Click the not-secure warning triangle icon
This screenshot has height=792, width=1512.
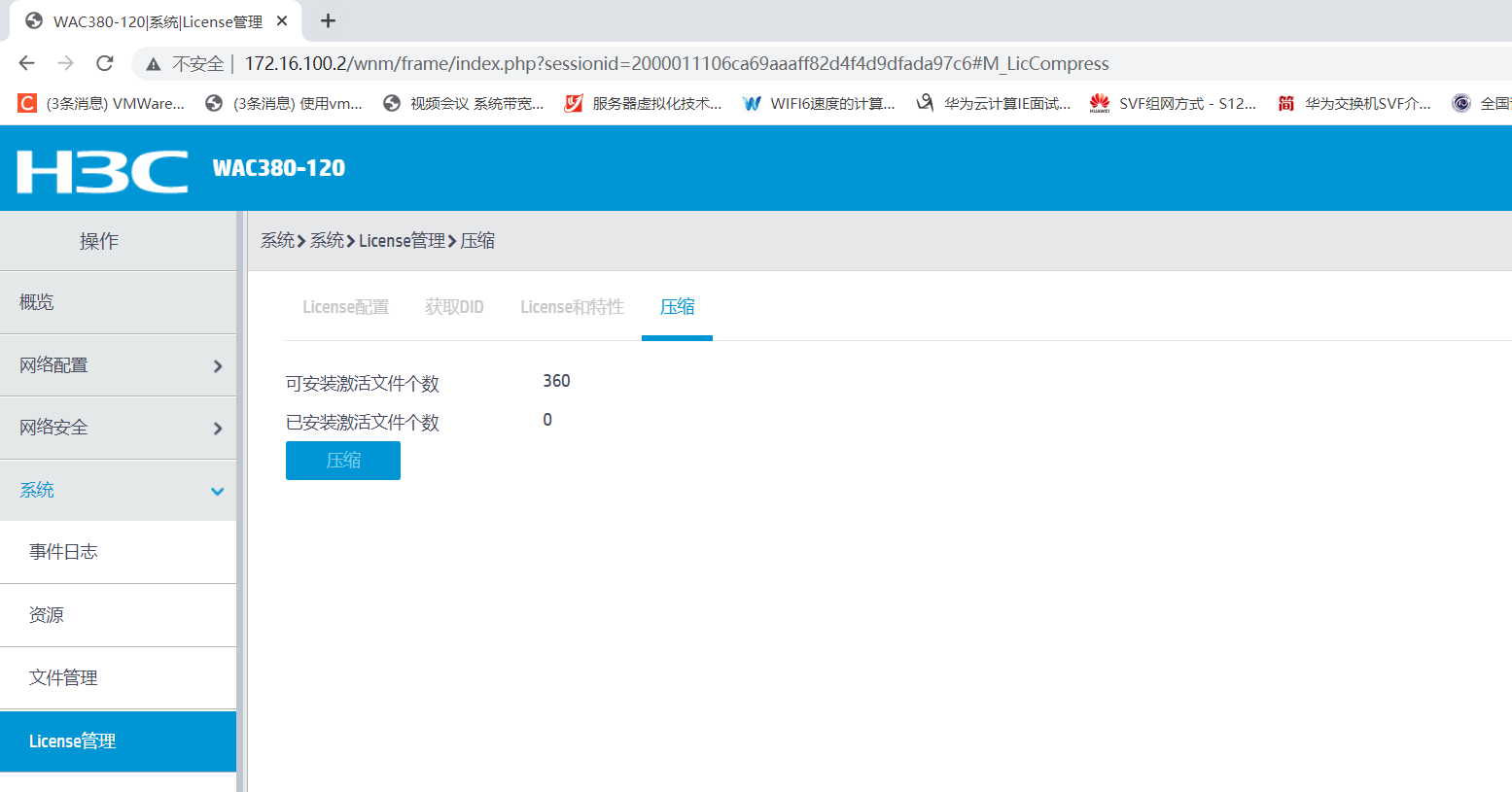[153, 64]
